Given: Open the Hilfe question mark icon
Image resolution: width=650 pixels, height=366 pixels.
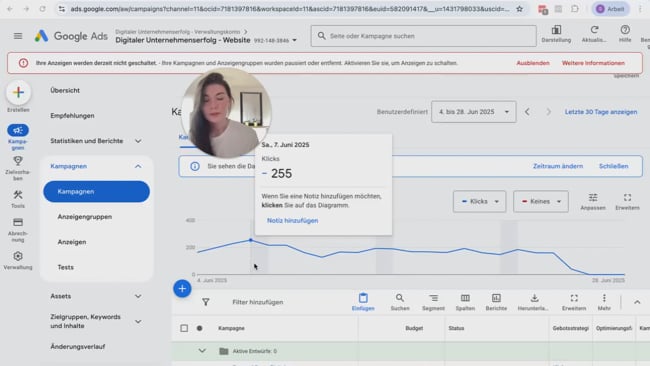Looking at the screenshot, I should pos(625,30).
